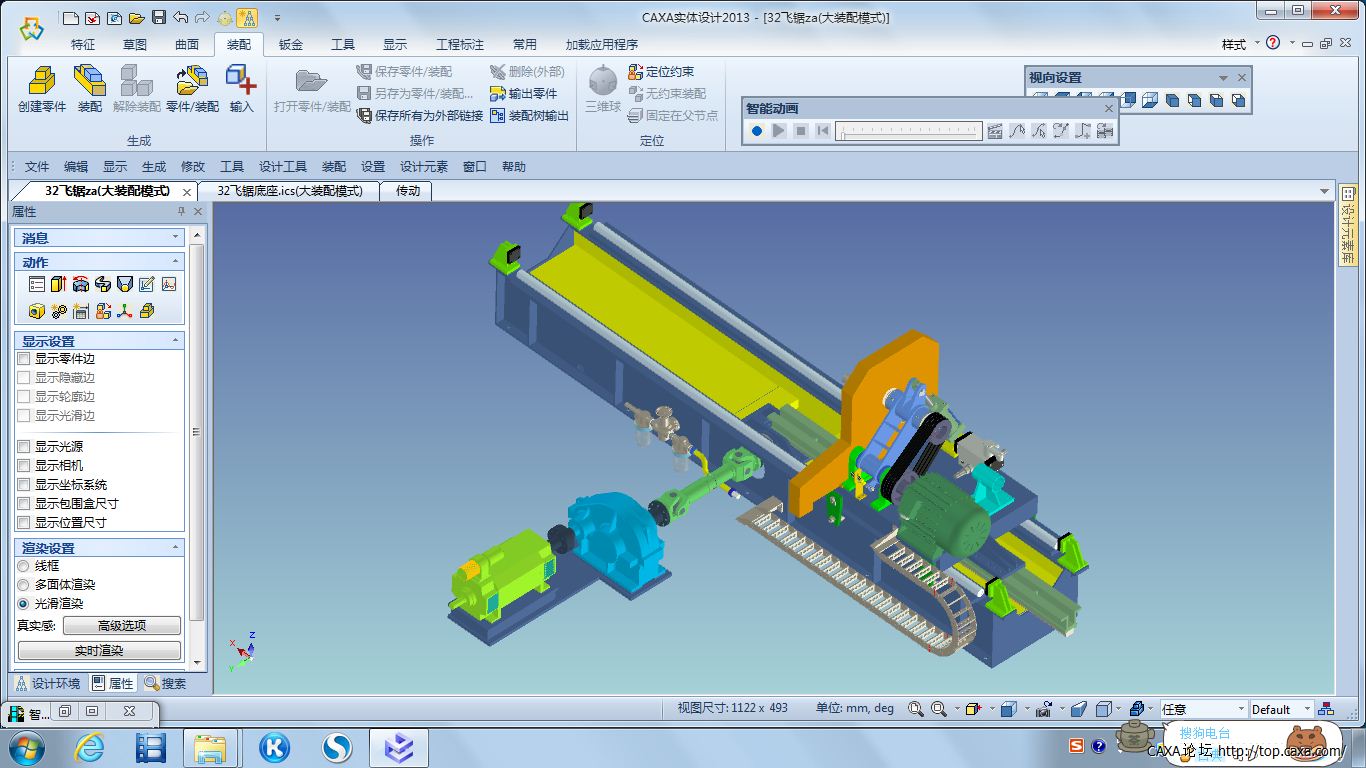Switch to 设计环境 bottom tab
This screenshot has height=768, width=1366.
tap(47, 684)
